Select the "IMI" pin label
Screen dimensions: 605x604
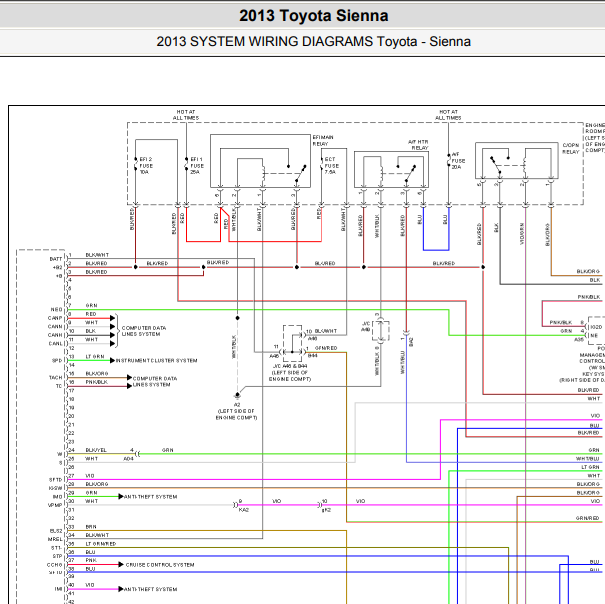[x=58, y=589]
